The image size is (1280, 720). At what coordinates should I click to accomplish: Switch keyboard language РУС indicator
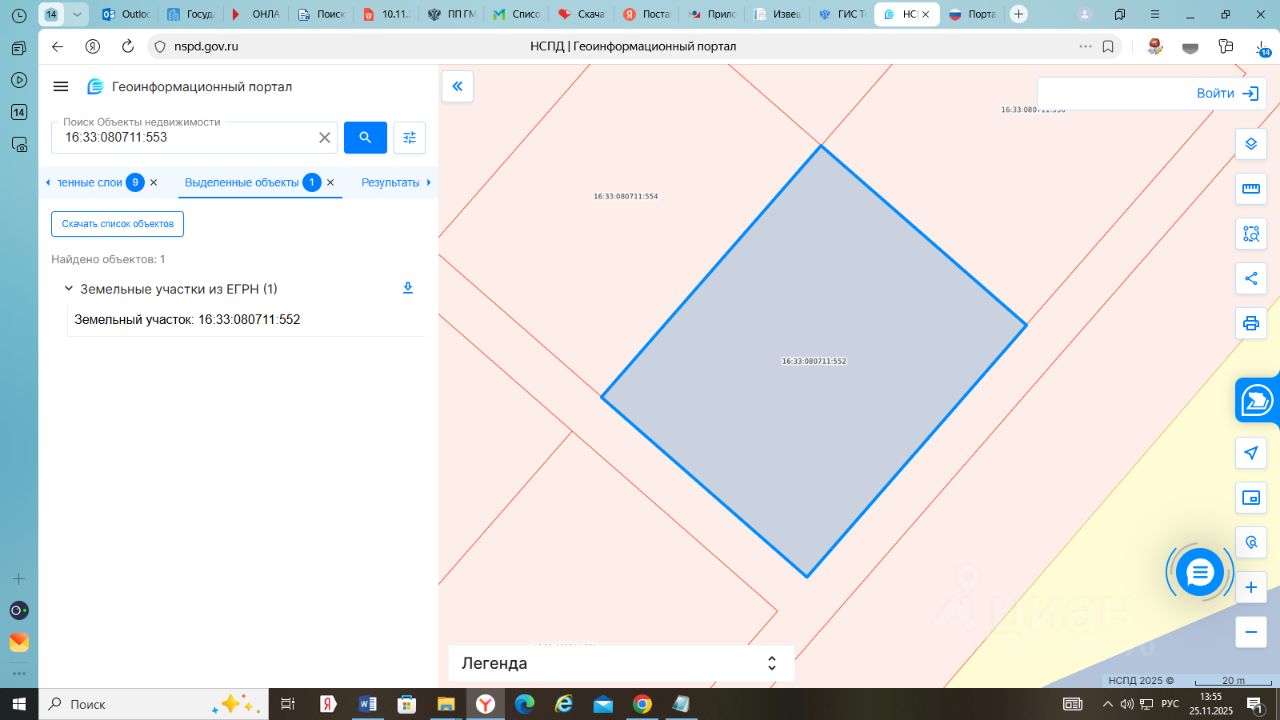tap(1170, 704)
